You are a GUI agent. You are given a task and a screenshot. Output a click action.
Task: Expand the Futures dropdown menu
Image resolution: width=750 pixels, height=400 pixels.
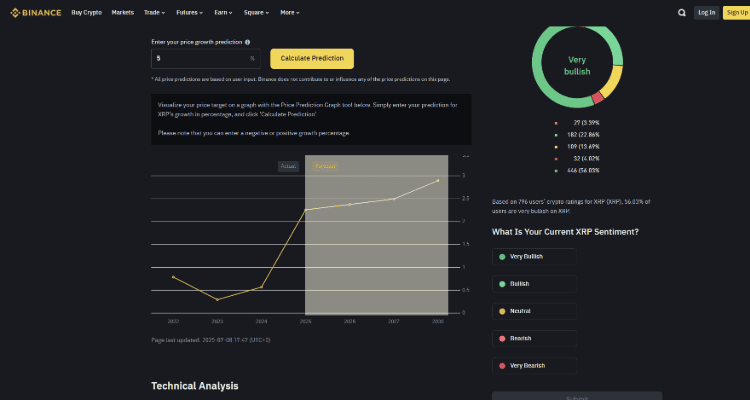click(x=189, y=13)
